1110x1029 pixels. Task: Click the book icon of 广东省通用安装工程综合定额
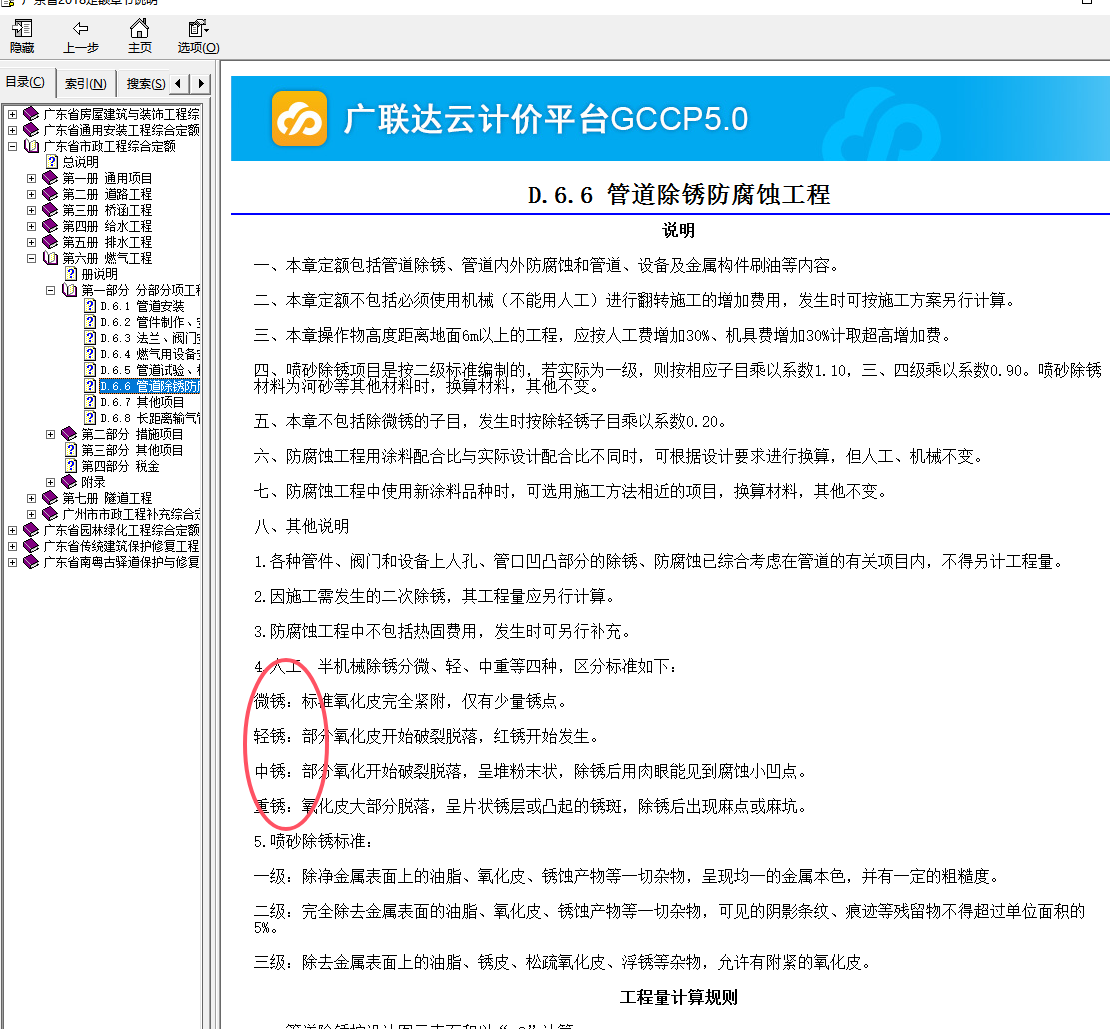coord(31,130)
